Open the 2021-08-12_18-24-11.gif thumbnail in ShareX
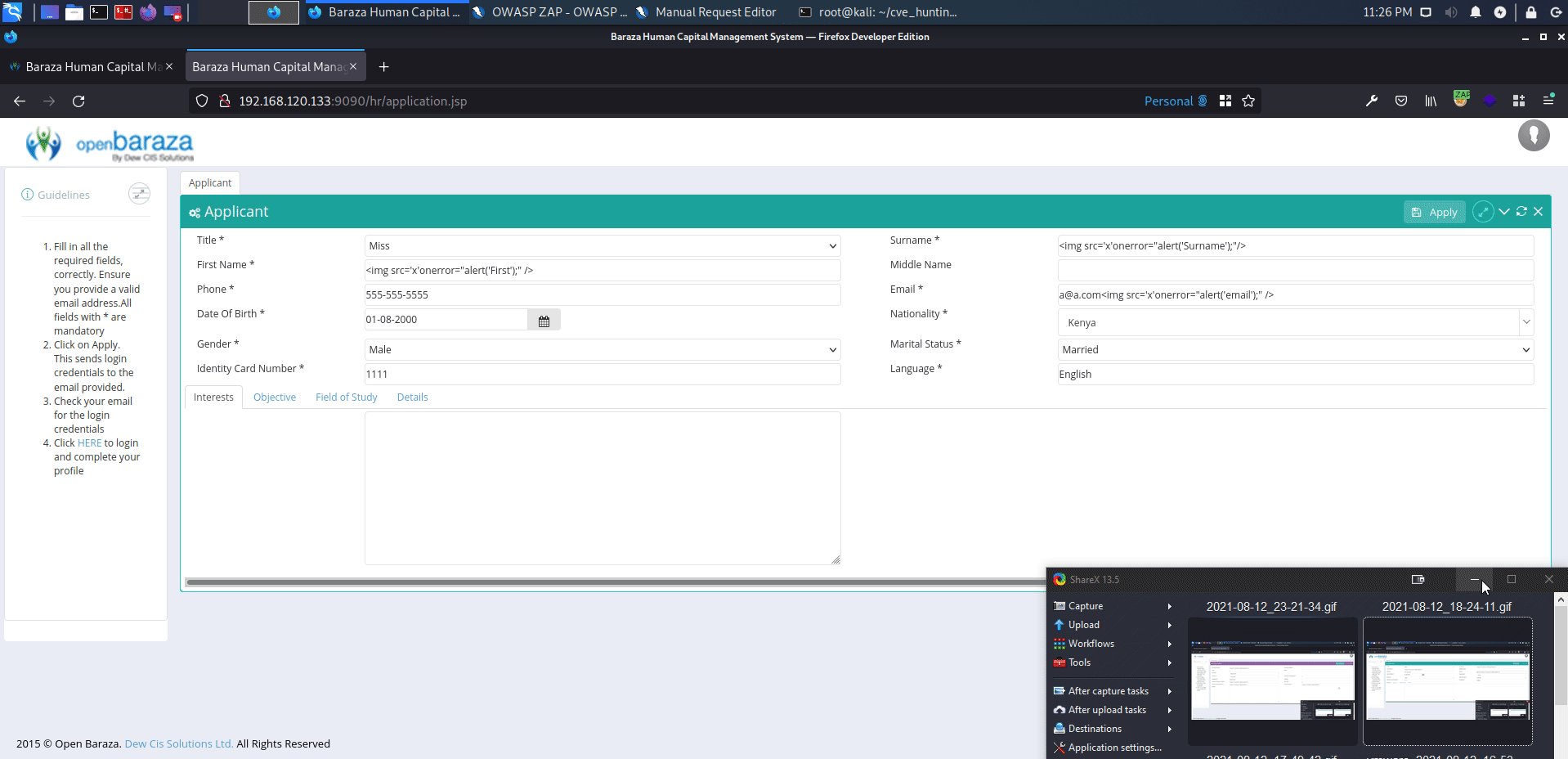1568x759 pixels. click(x=1447, y=681)
